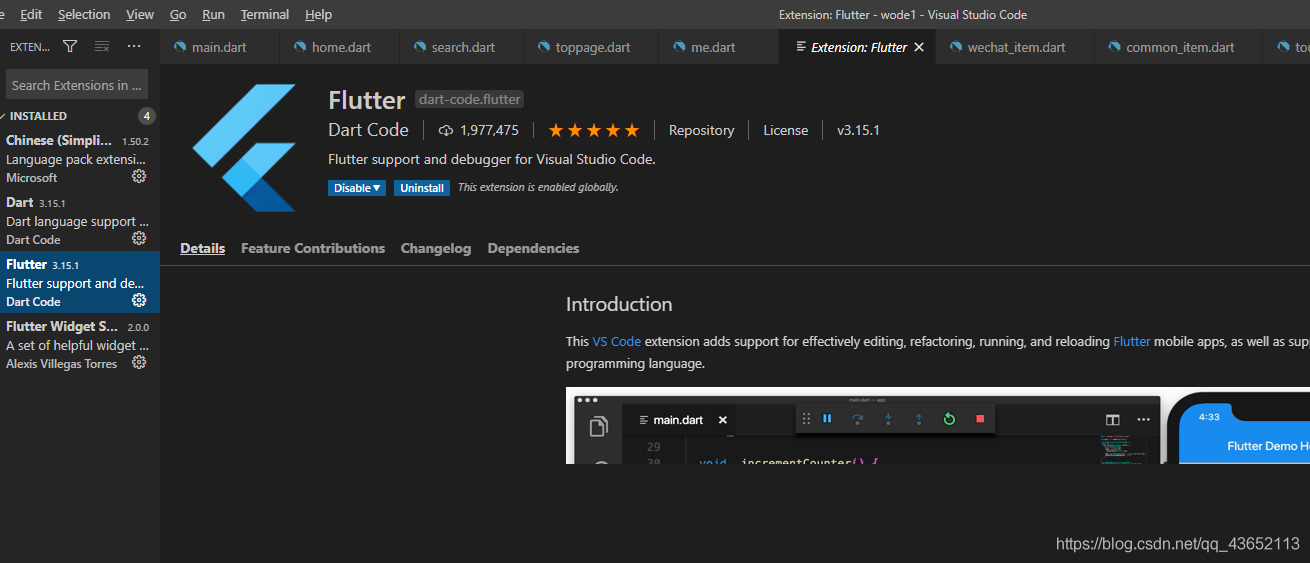Click the split editor icon in the embedded screenshot

pyautogui.click(x=1113, y=420)
